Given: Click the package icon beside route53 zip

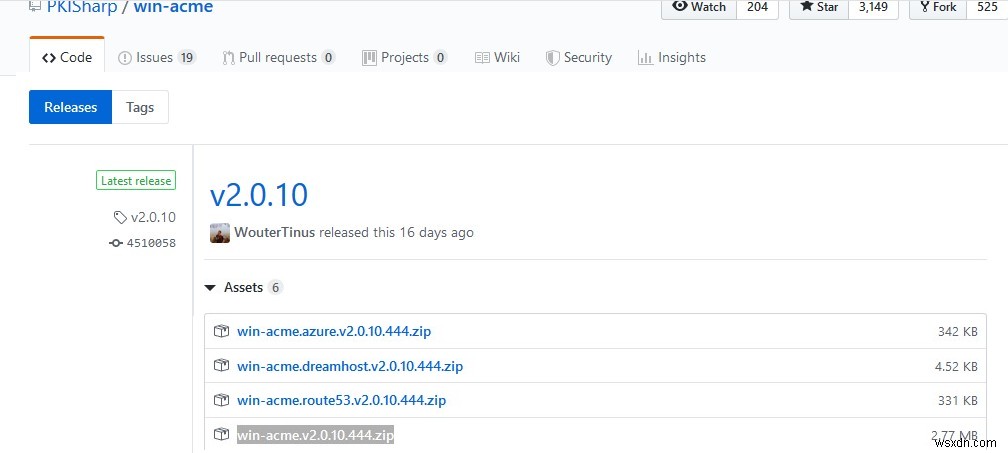Looking at the screenshot, I should click(221, 400).
